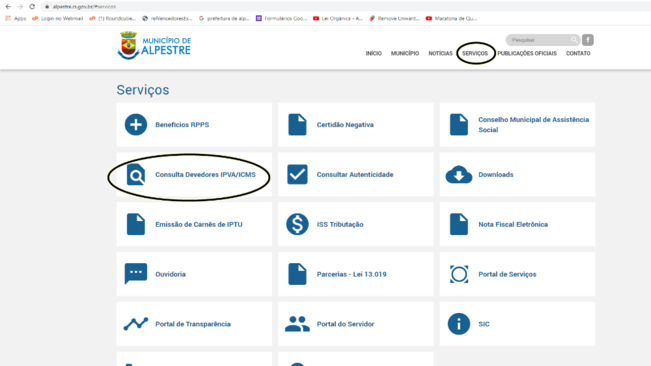Viewport: 651px width, 366px height.
Task: Open the INÍCIO menu item
Action: tap(374, 54)
